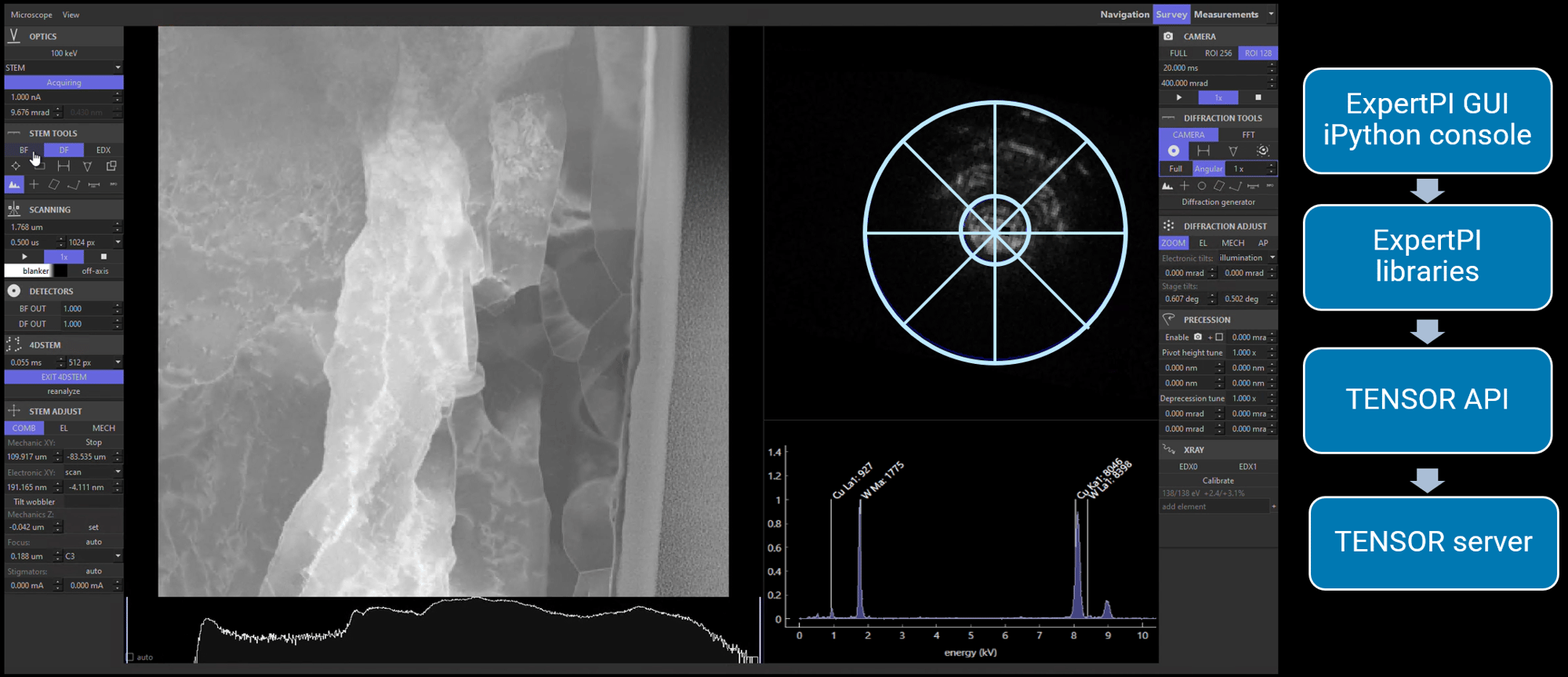Stop the camera acquisition with stop button
The height and width of the screenshot is (677, 1568).
click(1258, 98)
